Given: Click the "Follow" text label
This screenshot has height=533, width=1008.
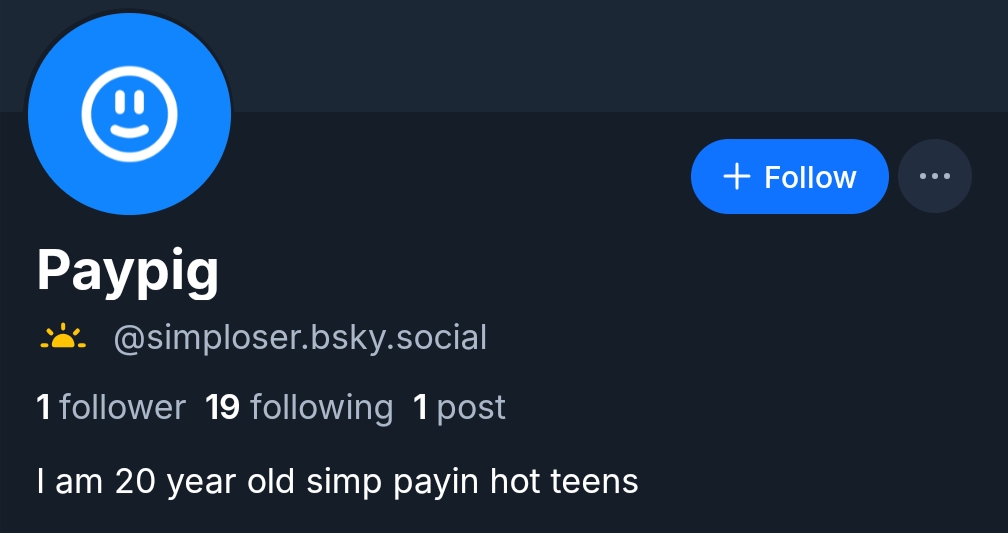Looking at the screenshot, I should pyautogui.click(x=810, y=177).
